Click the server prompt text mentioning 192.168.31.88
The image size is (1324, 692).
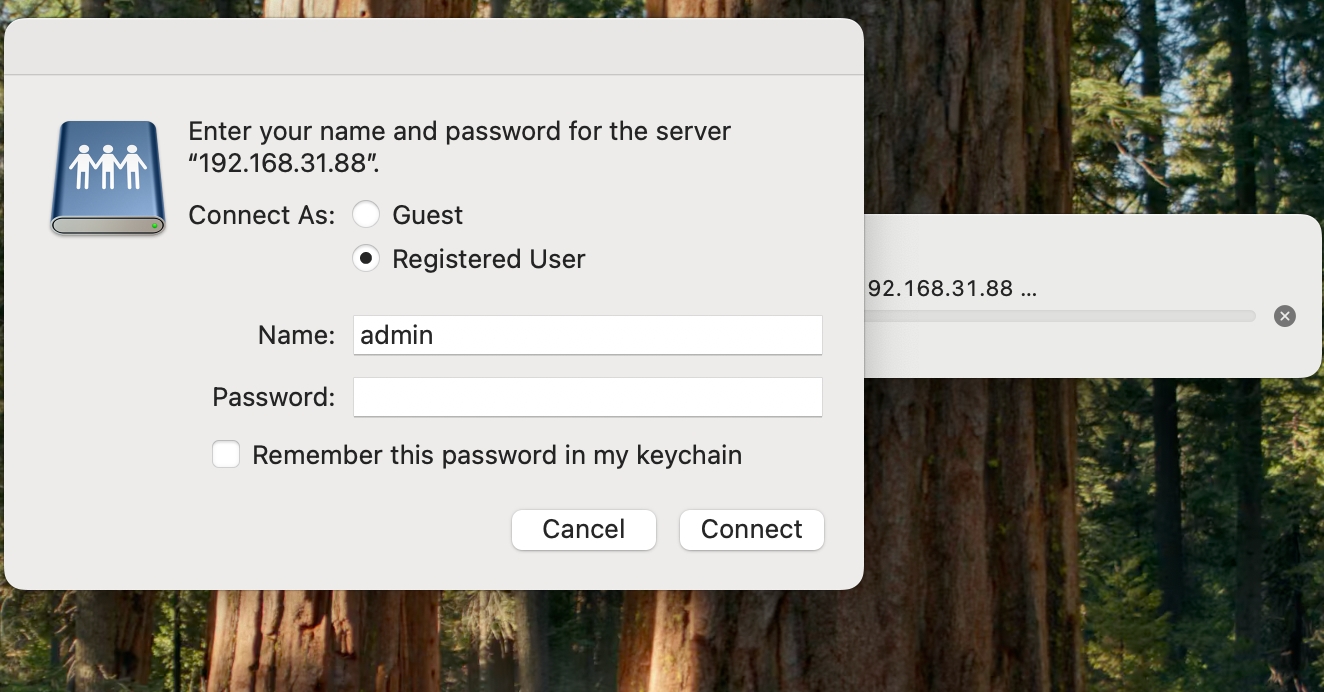pos(460,147)
